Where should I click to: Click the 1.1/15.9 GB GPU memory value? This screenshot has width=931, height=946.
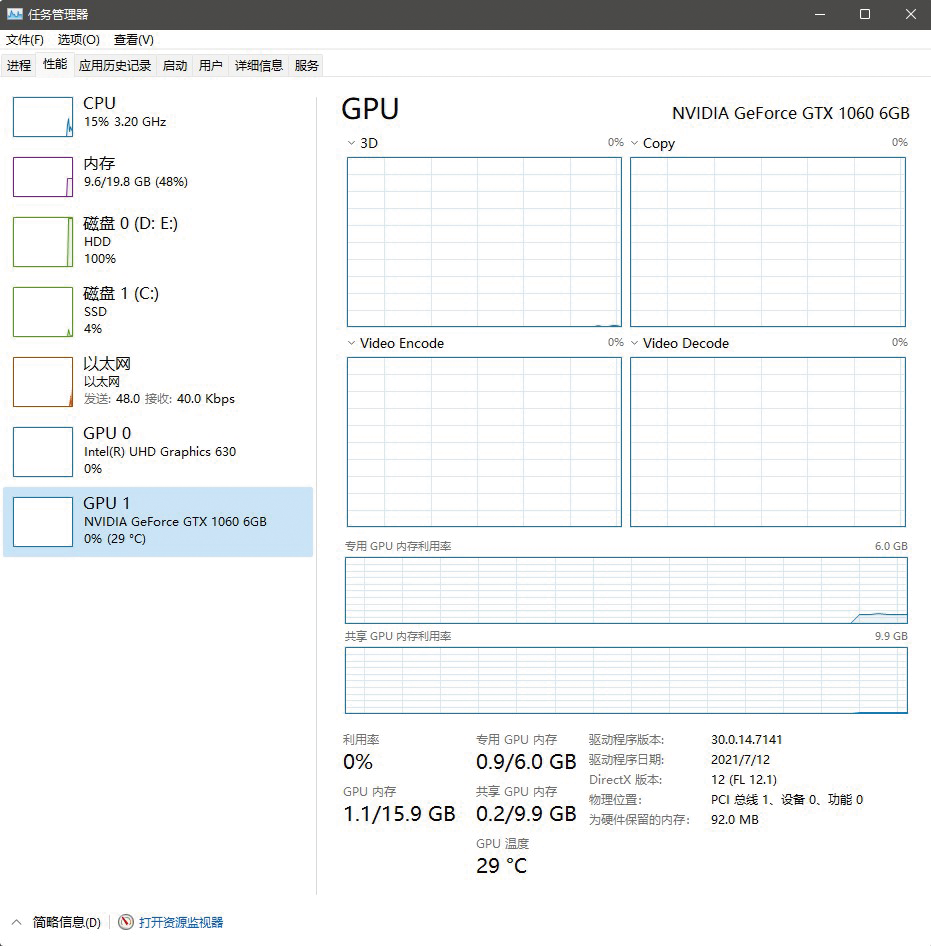(399, 814)
